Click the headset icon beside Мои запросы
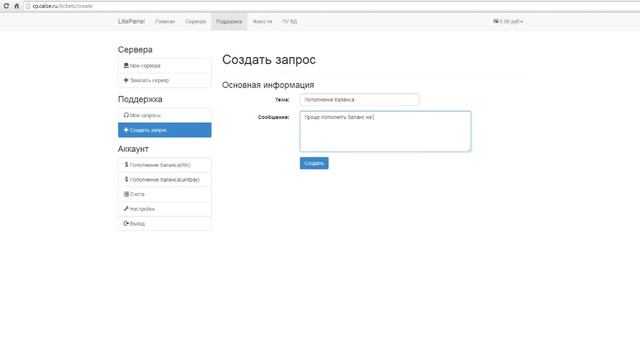This screenshot has height=360, width=640. click(126, 115)
